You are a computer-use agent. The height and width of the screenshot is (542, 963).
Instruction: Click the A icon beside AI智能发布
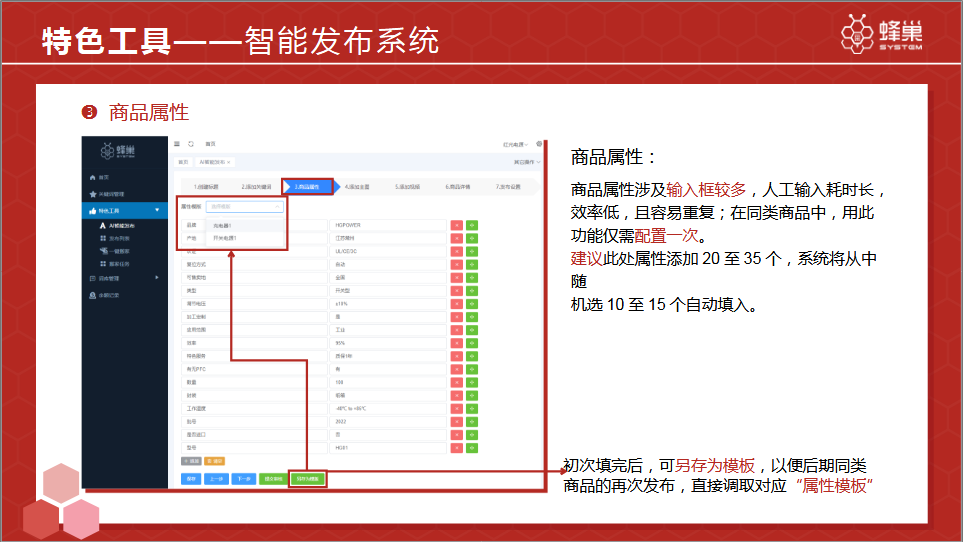tap(103, 226)
